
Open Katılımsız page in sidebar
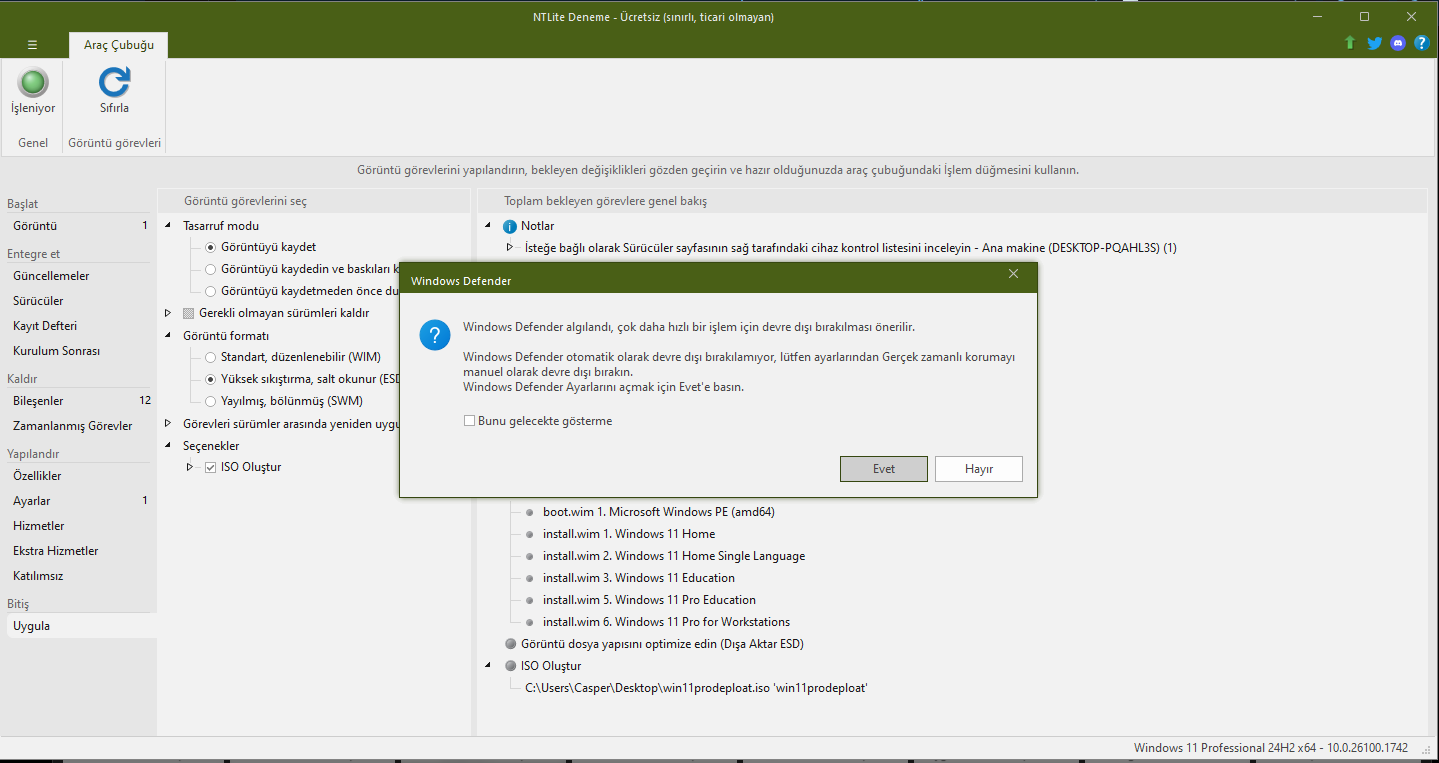point(79,576)
